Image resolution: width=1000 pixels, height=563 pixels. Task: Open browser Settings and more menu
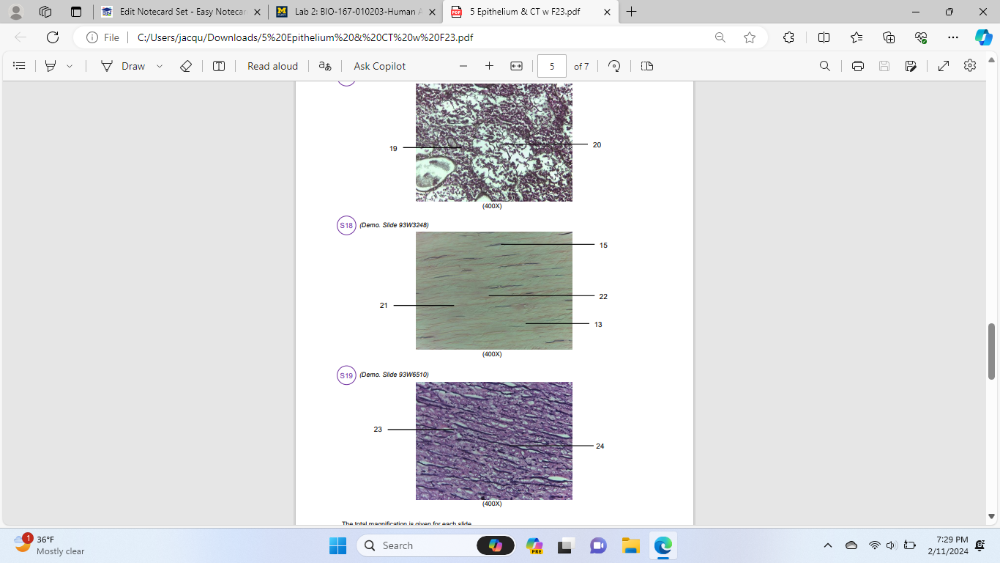pos(953,37)
